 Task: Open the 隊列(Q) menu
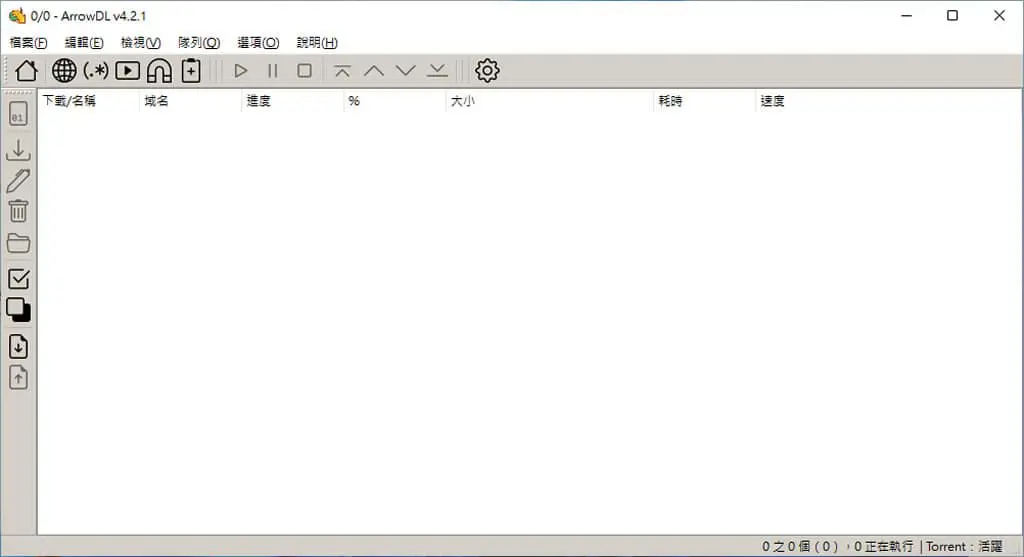click(199, 42)
